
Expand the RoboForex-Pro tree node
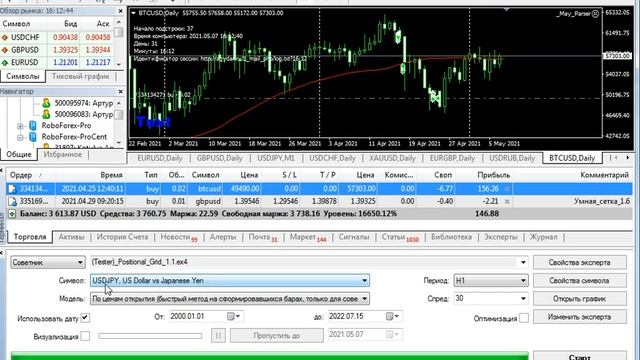click(20, 126)
